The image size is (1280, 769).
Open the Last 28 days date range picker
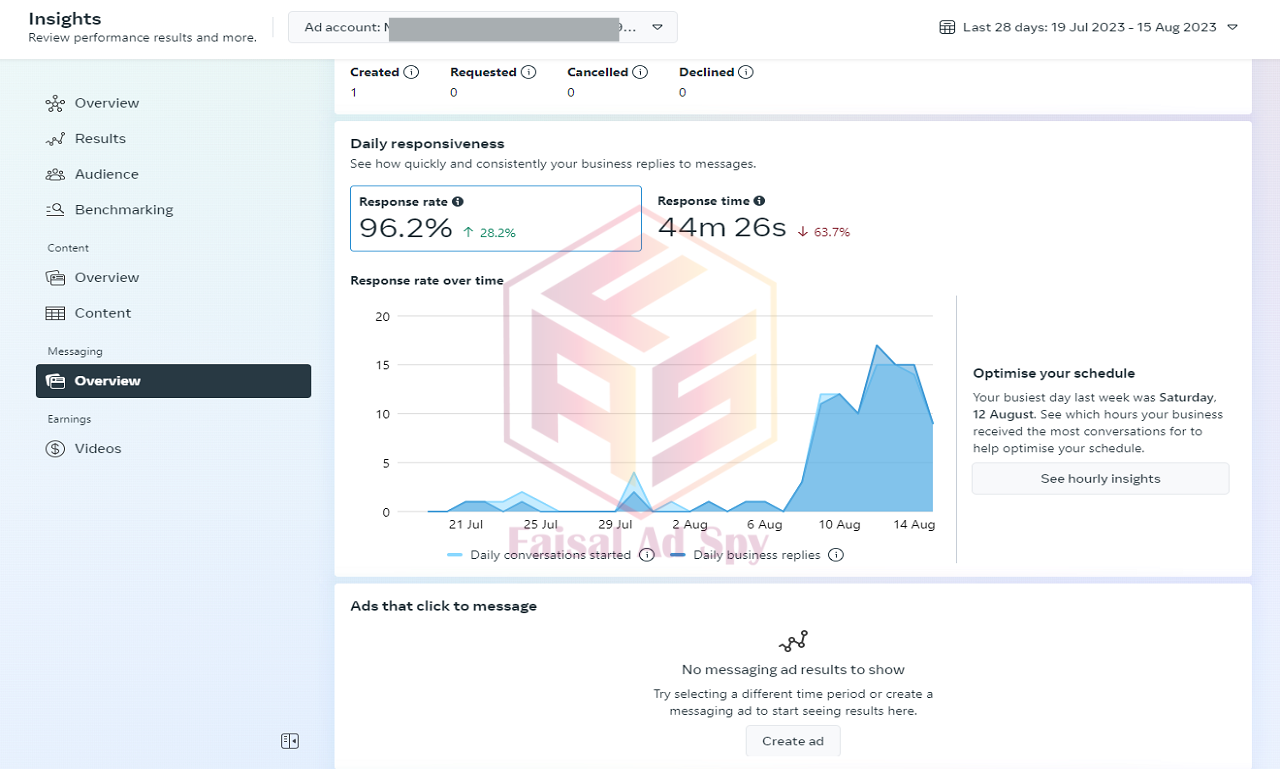coord(1089,27)
